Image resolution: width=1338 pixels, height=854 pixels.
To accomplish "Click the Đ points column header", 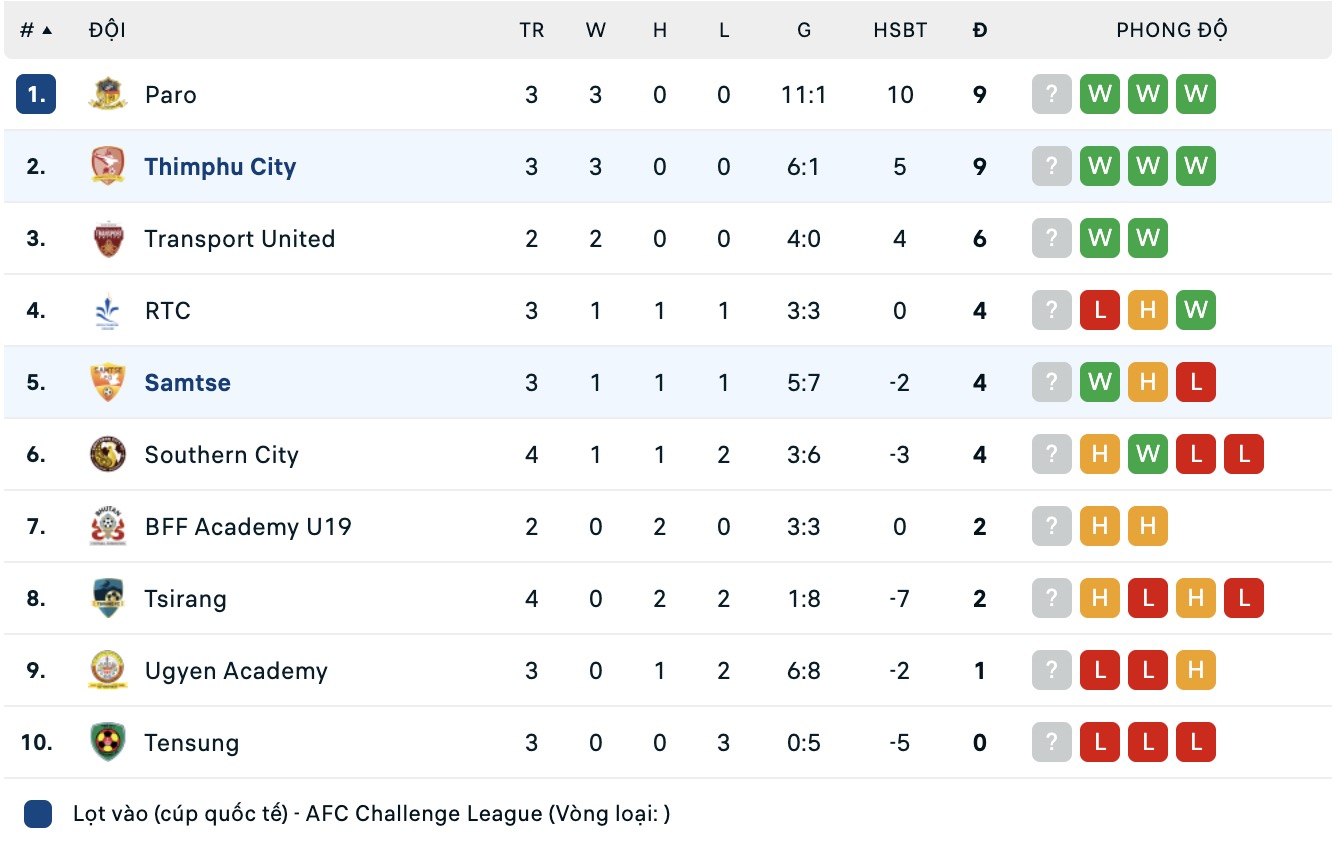I will tap(980, 30).
